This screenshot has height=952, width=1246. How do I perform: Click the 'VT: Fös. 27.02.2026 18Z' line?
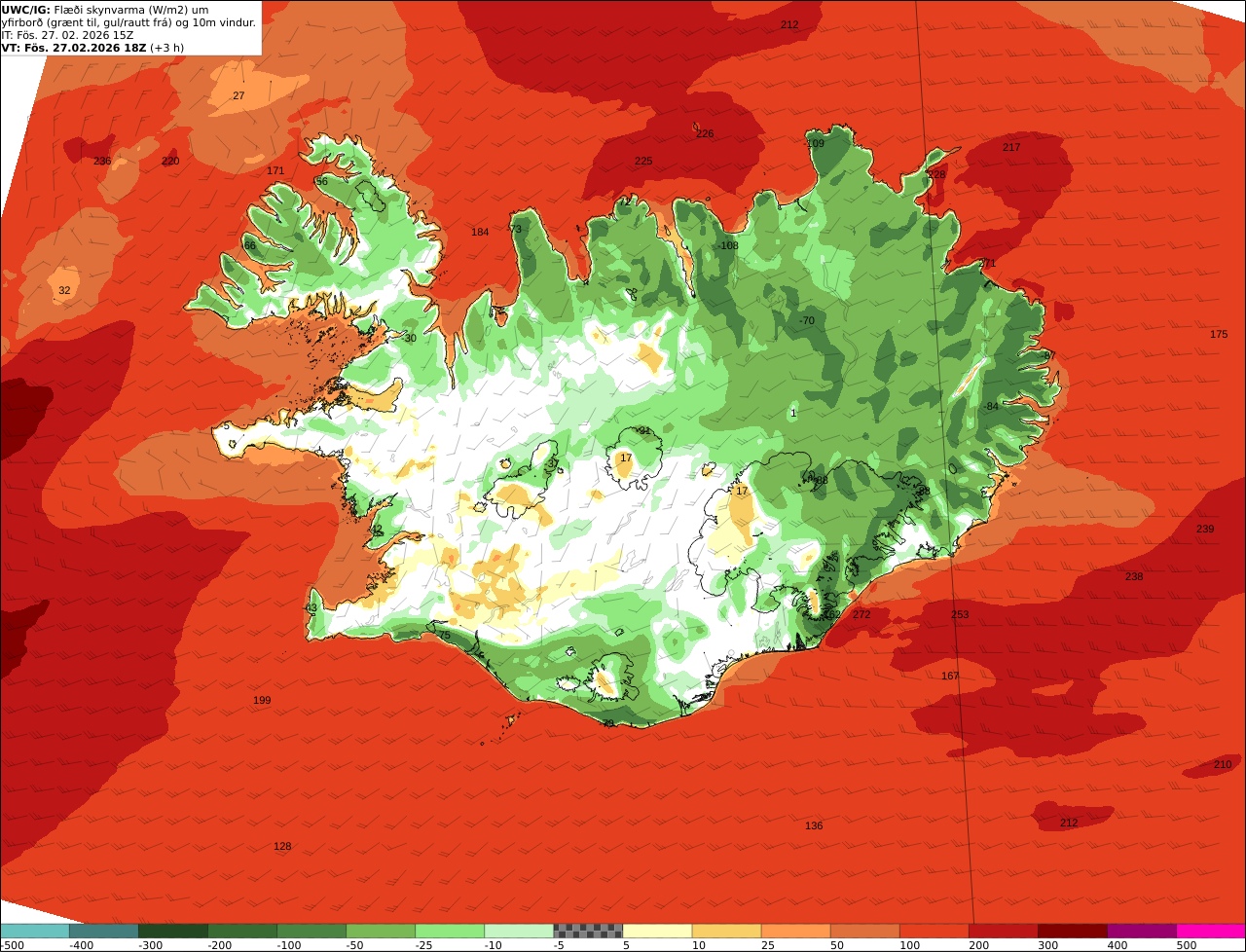pyautogui.click(x=92, y=48)
